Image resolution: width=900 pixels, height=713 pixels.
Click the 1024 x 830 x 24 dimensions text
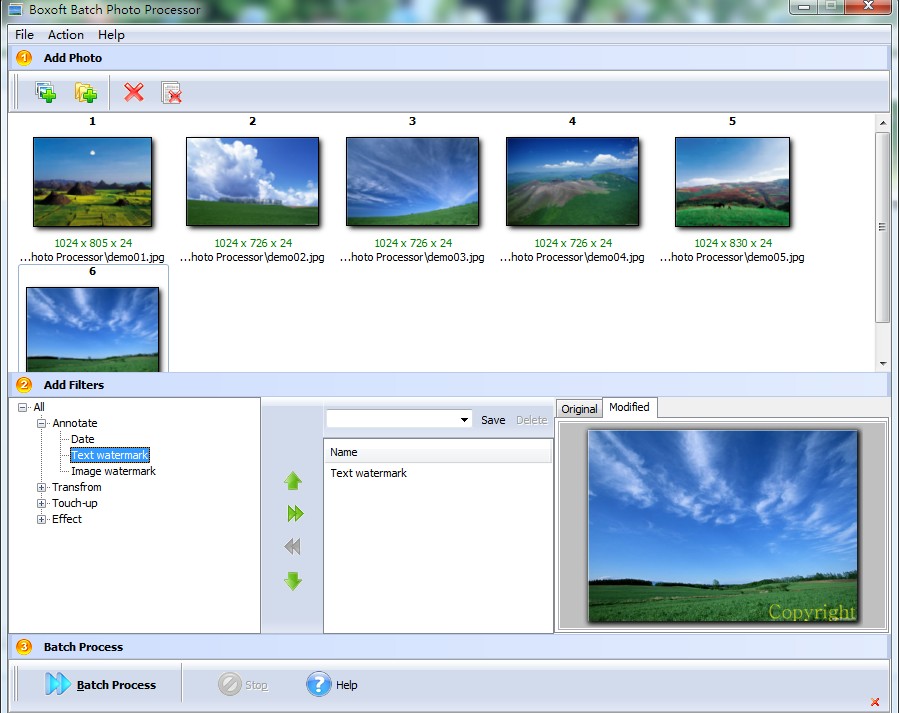coord(733,243)
